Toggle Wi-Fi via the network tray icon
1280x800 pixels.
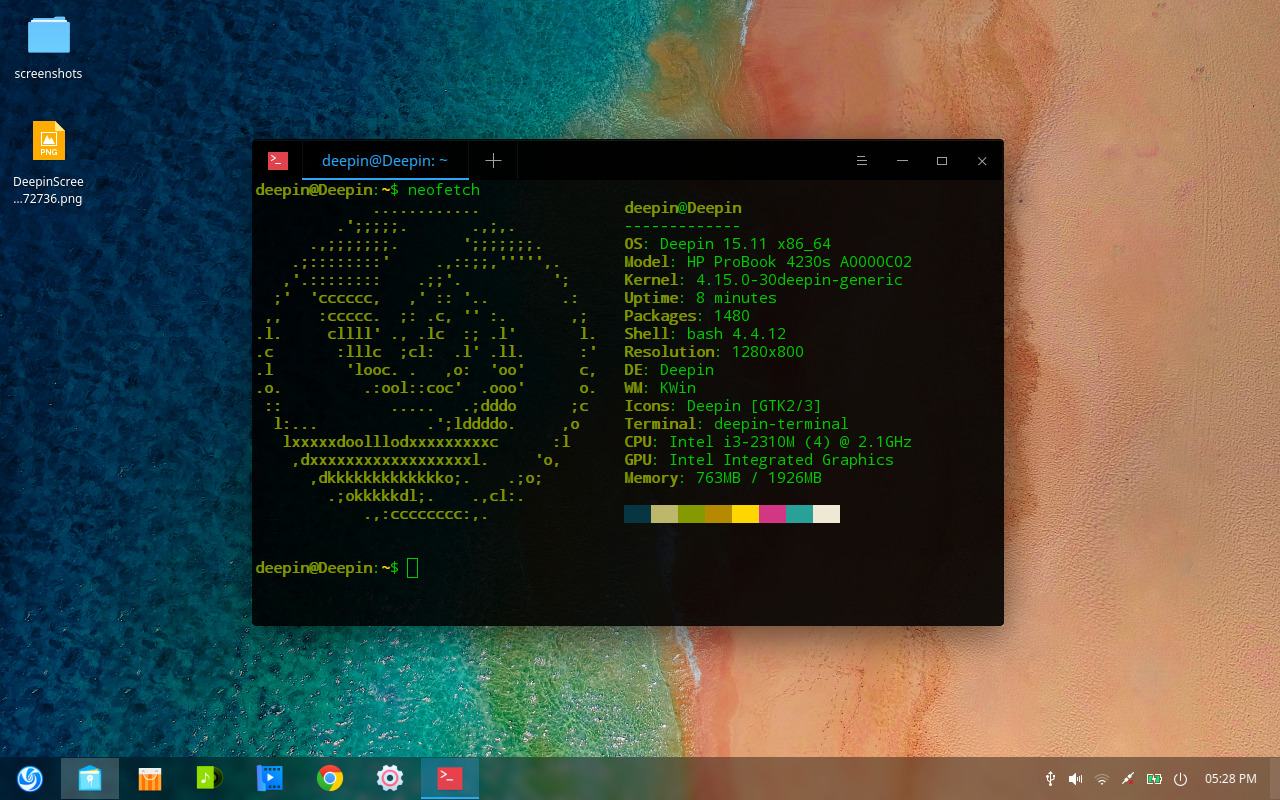pos(1101,778)
